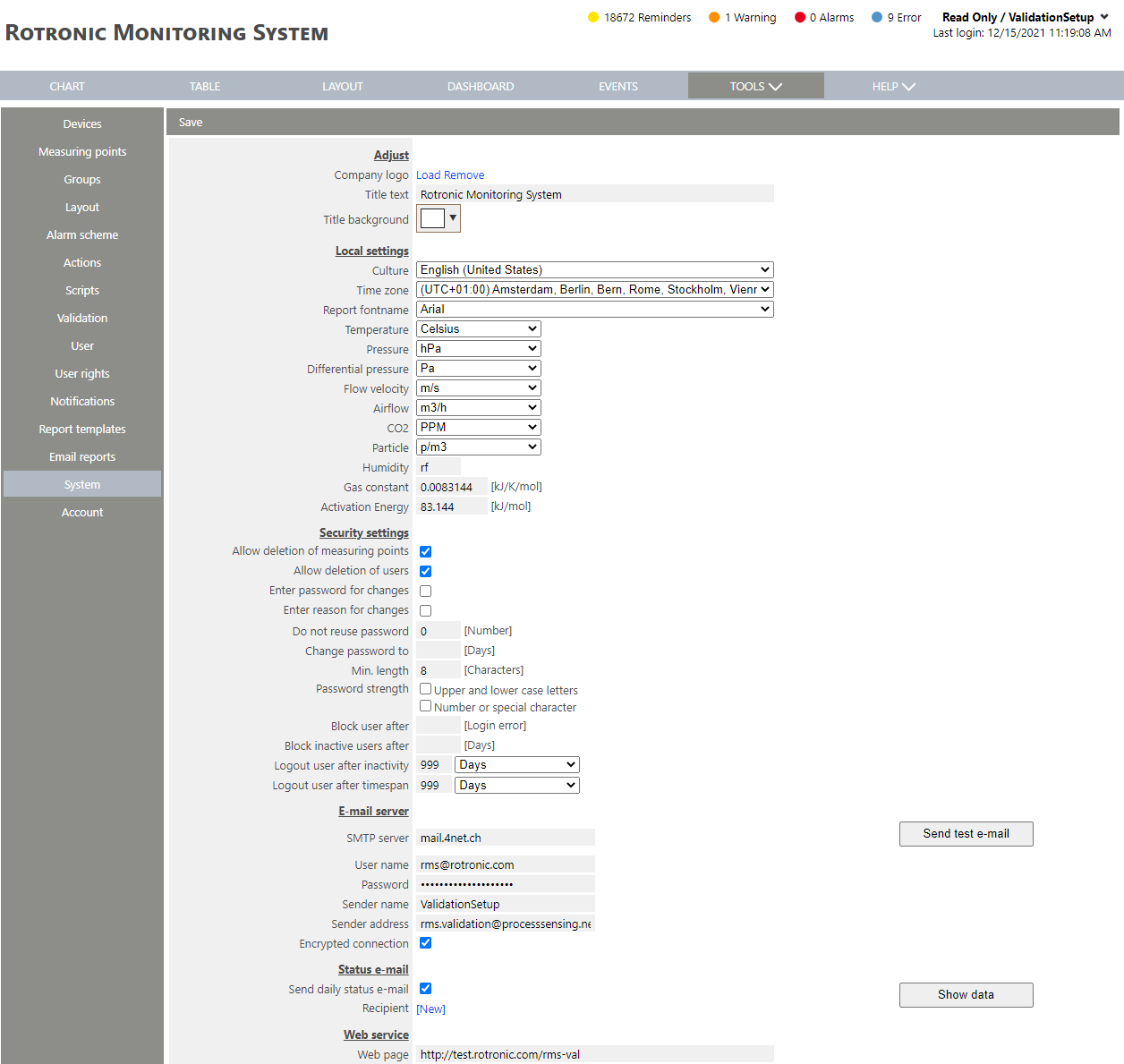This screenshot has height=1064, width=1124.
Task: Expand the Read Only / ValidationSetup user menu
Action: [1025, 17]
